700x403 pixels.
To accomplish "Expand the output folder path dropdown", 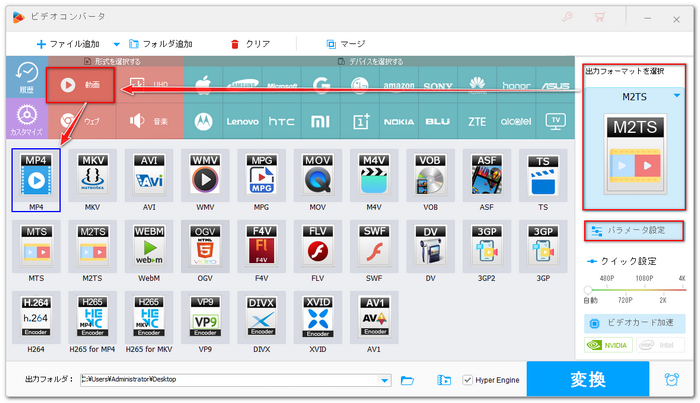I will click(384, 380).
